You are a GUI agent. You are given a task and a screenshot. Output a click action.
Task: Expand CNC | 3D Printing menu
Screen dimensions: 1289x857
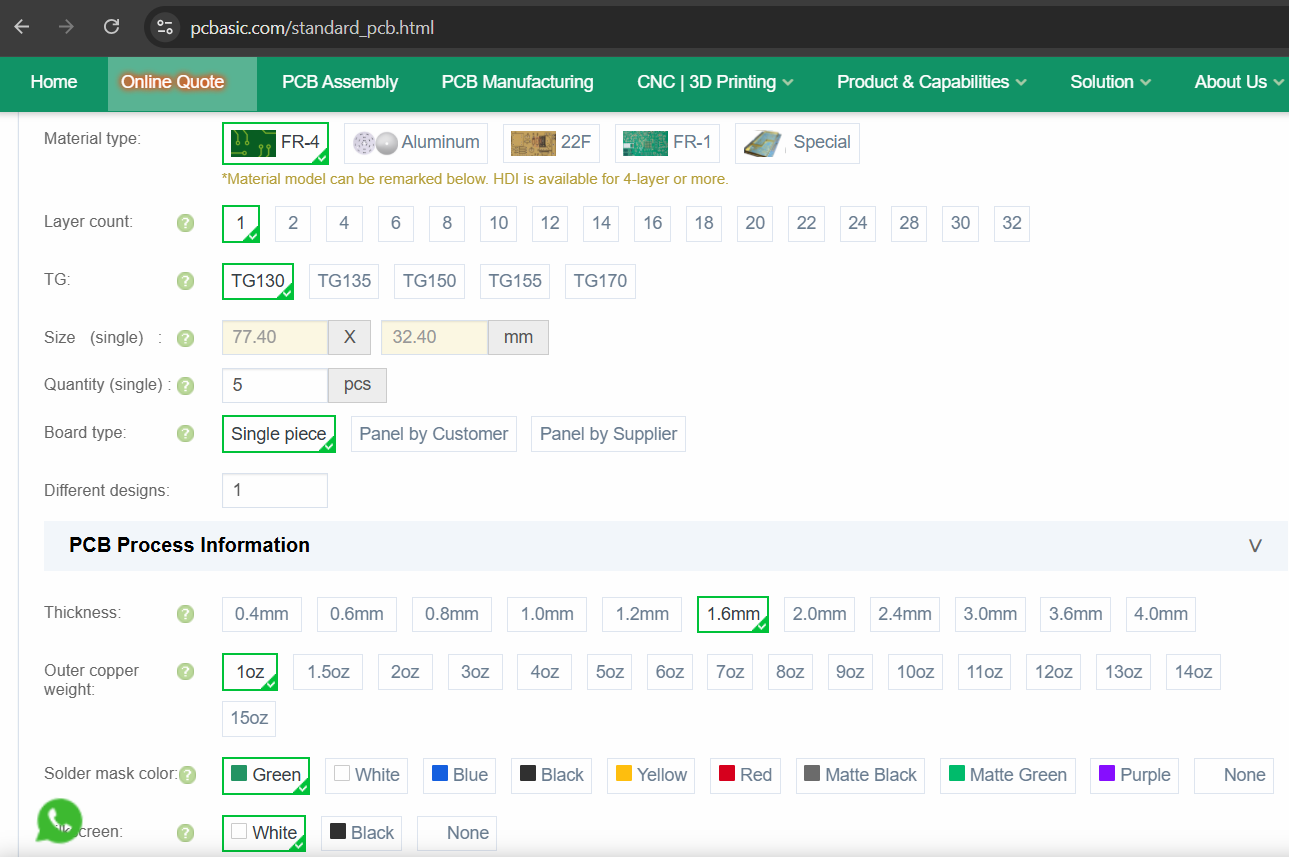pos(715,82)
